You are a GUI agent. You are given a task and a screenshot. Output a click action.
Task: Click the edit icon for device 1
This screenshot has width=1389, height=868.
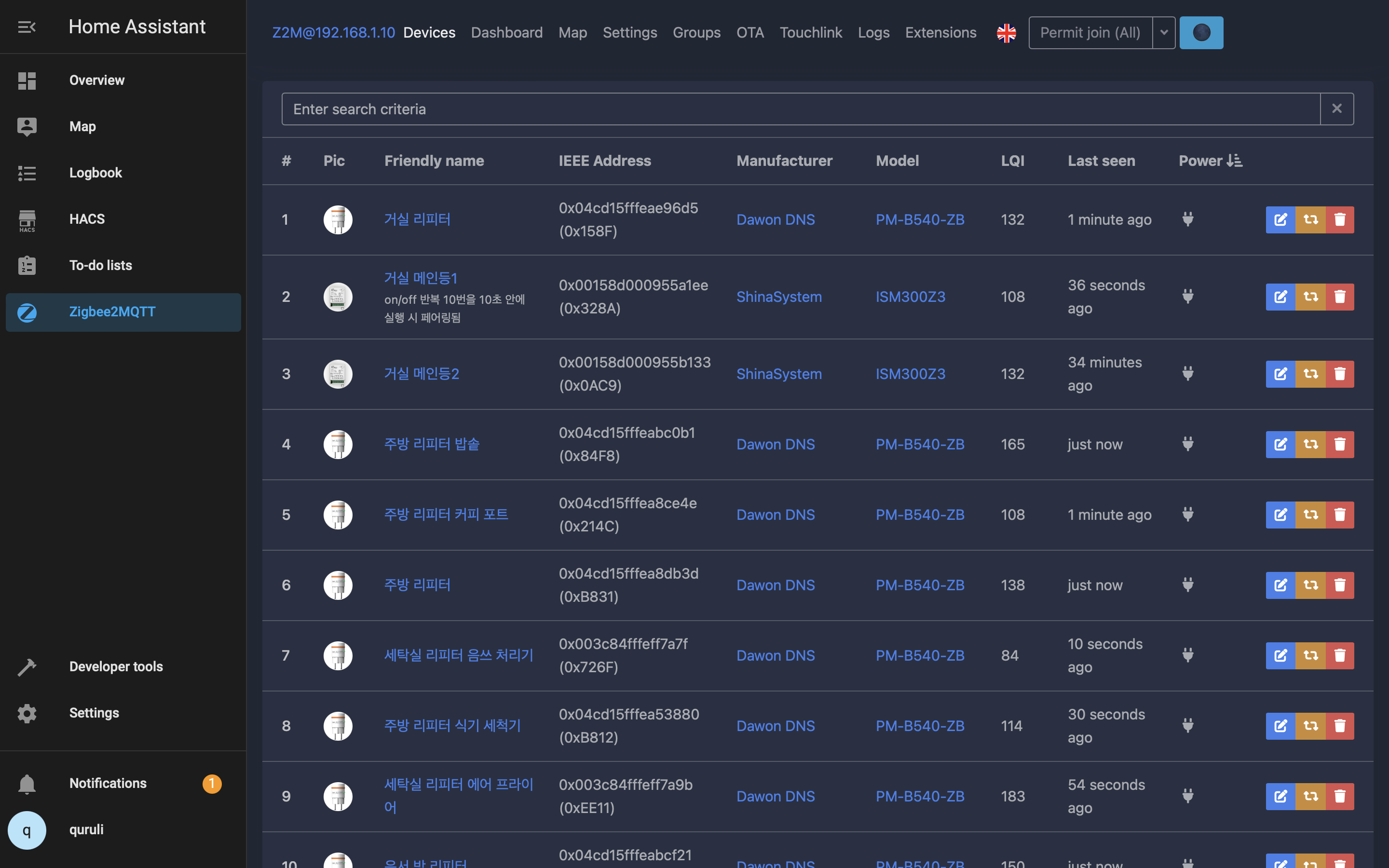[x=1280, y=220]
